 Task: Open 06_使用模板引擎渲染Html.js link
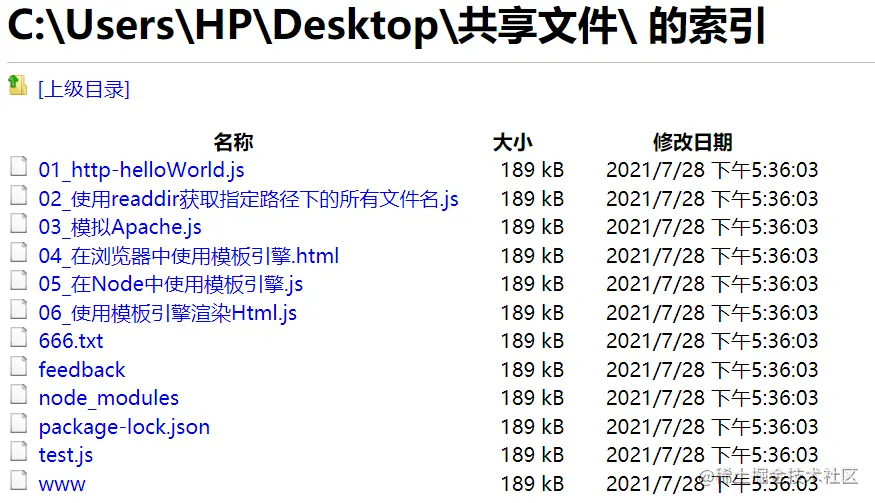167,313
